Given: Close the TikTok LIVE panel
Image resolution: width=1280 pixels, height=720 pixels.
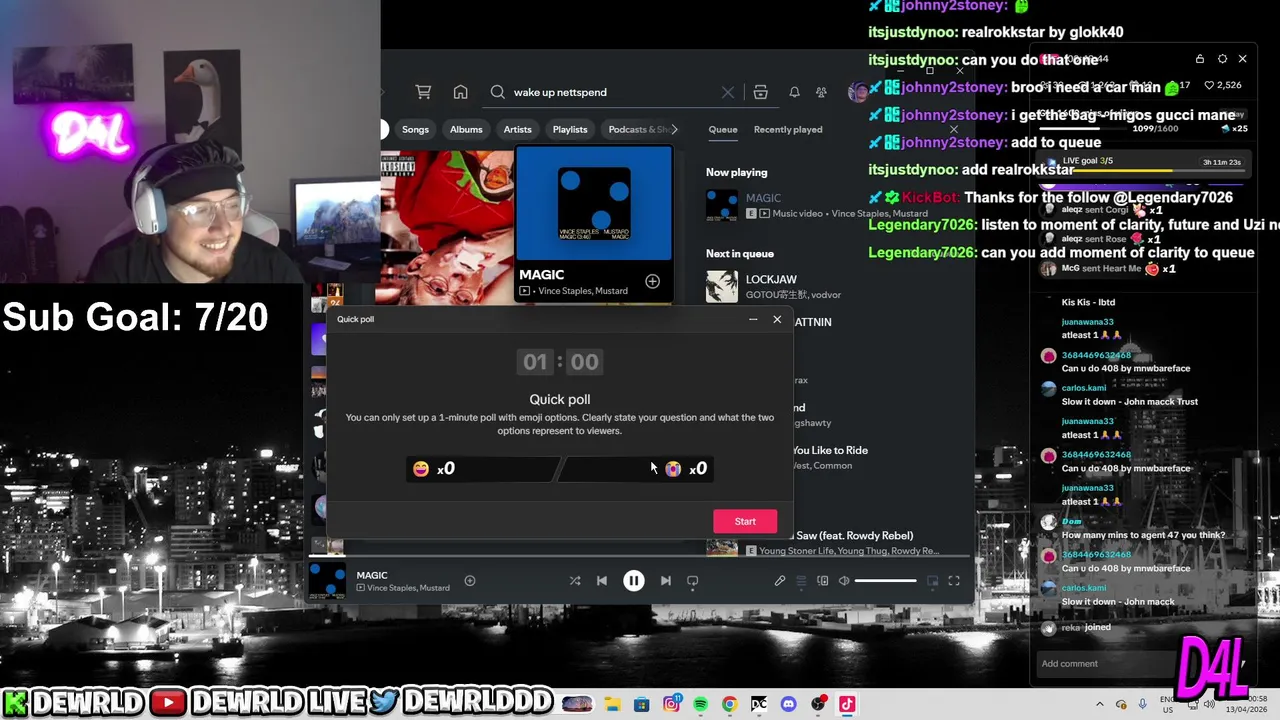Looking at the screenshot, I should pos(1242,59).
